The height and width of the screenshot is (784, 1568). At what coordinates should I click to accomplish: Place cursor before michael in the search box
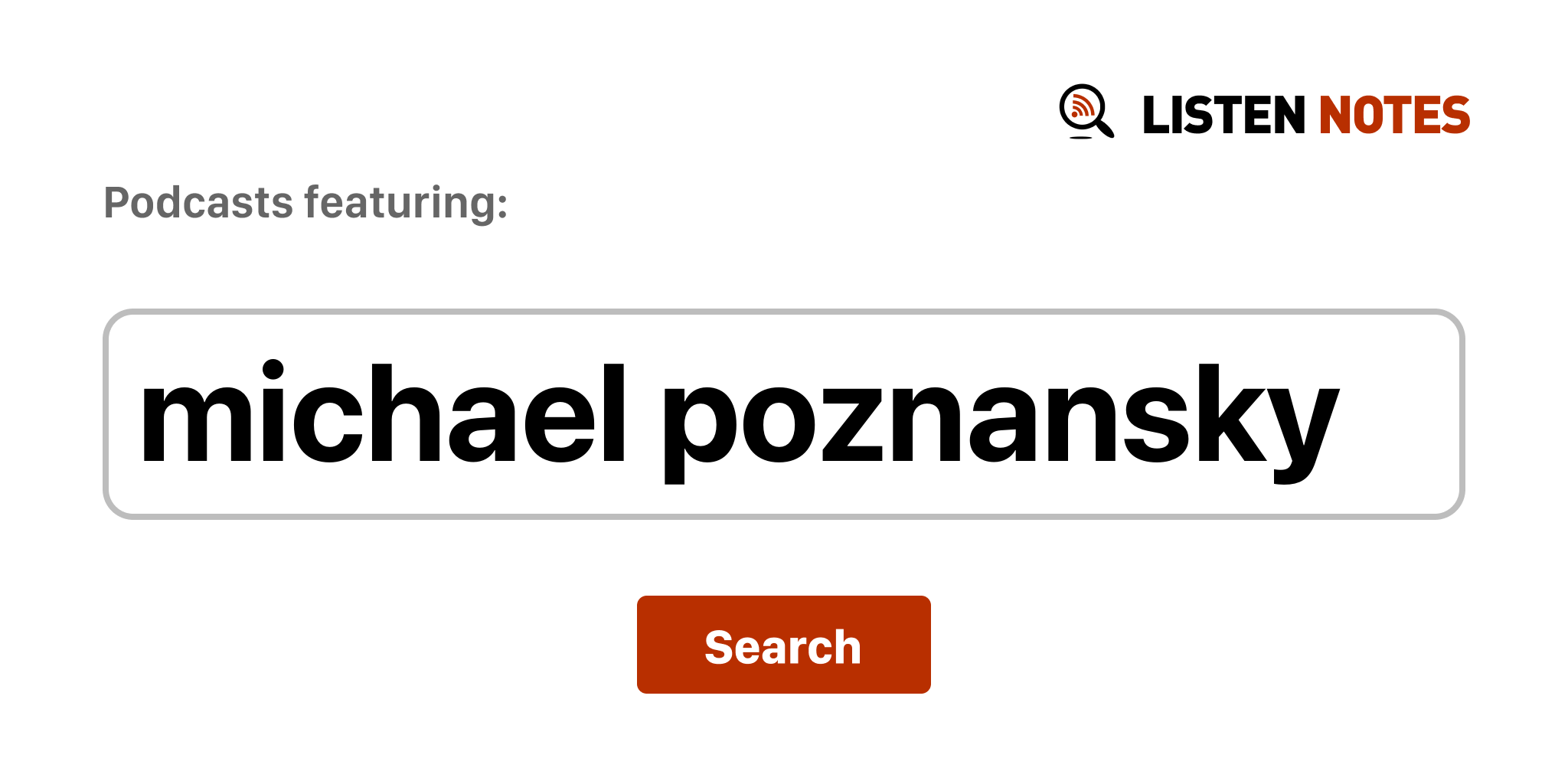pos(139,414)
